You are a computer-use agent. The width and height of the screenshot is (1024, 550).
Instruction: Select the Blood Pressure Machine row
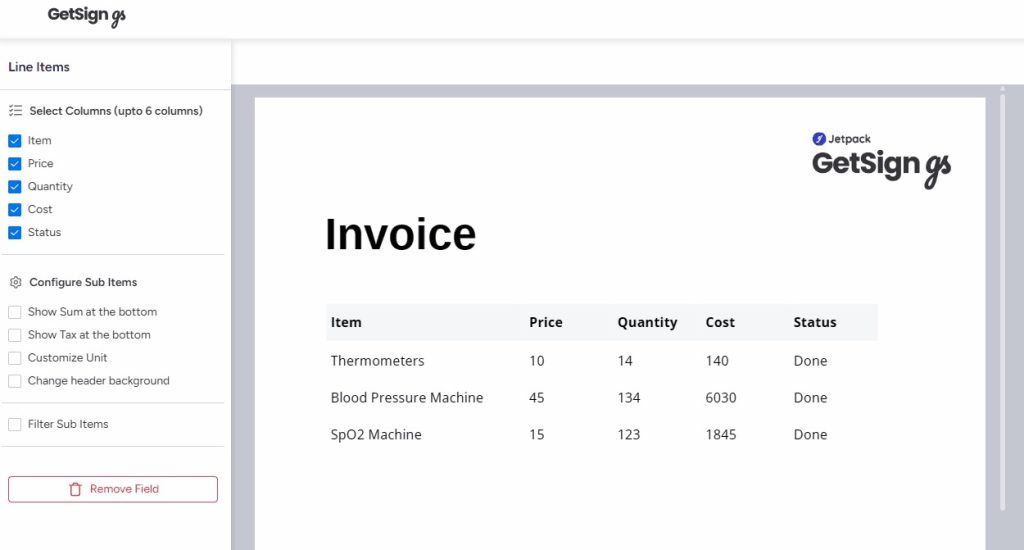(407, 398)
